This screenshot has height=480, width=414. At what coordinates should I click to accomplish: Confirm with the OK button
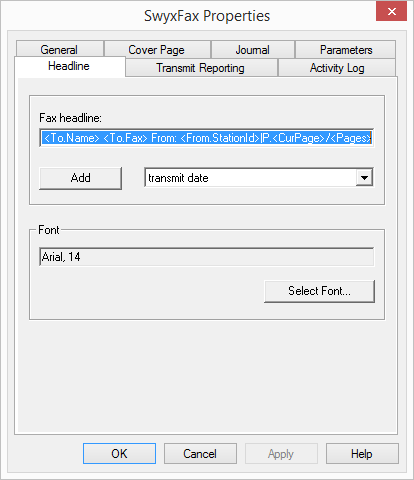(x=119, y=453)
